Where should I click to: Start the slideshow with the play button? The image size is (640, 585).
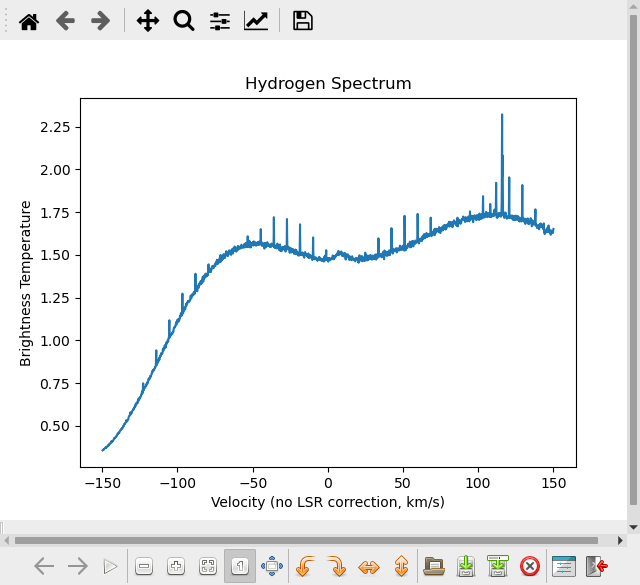[110, 566]
